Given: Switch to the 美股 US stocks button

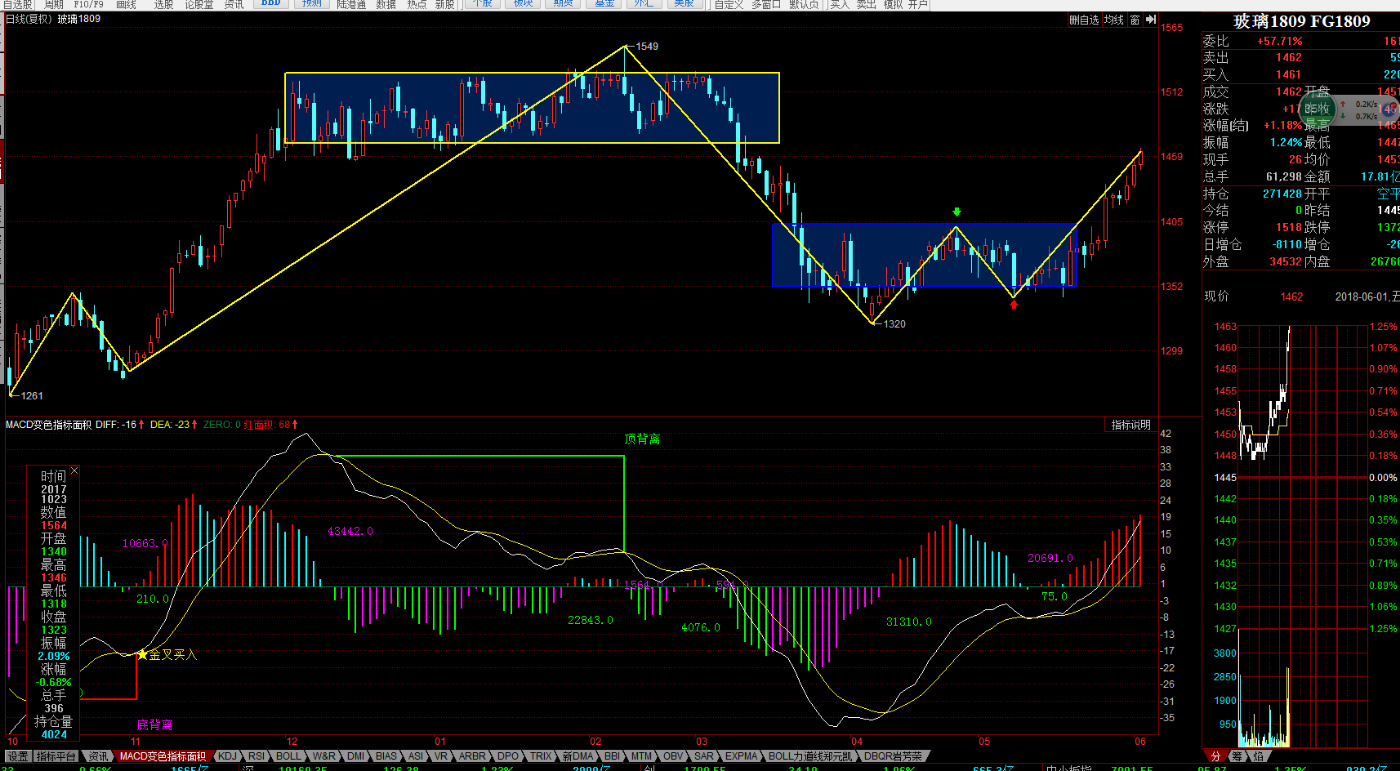Looking at the screenshot, I should pyautogui.click(x=685, y=4).
